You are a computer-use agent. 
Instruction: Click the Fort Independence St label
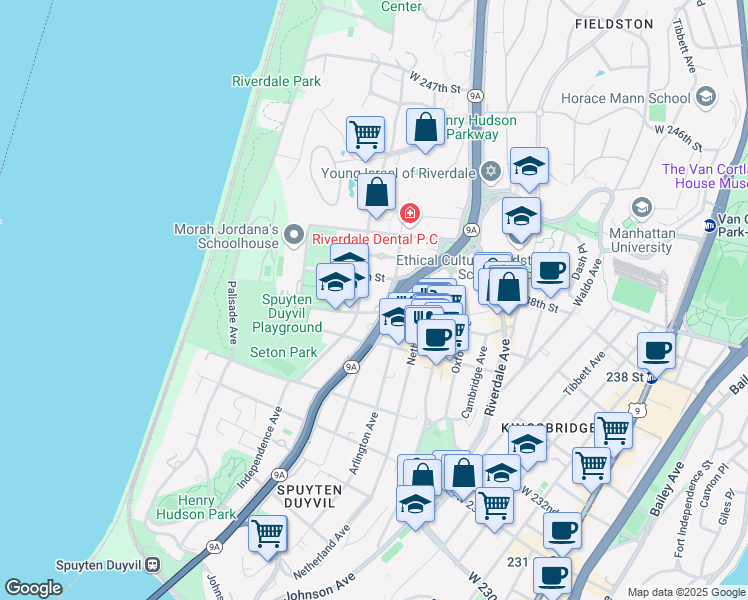click(693, 508)
